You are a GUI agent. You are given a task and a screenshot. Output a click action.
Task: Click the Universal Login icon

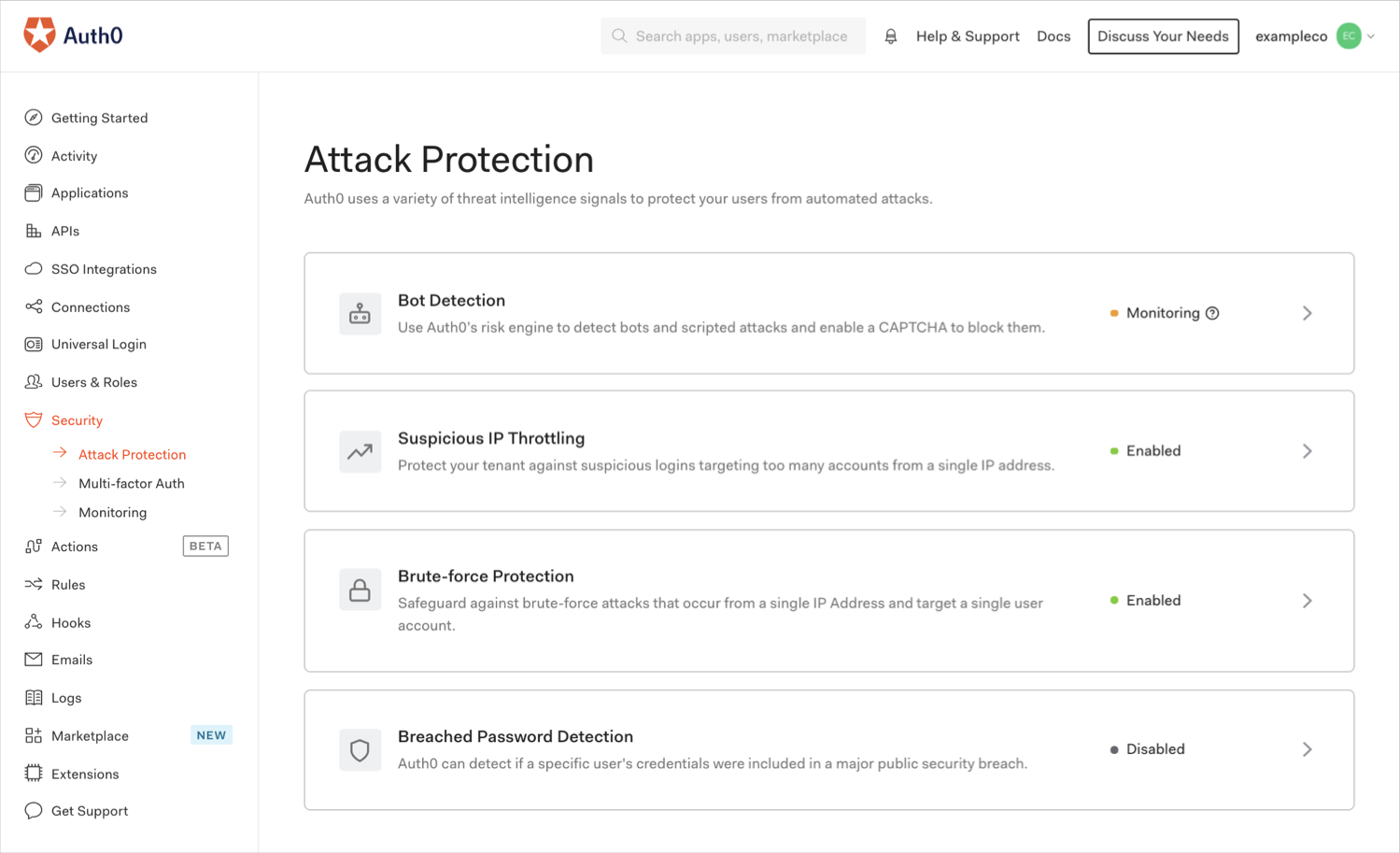pos(34,344)
